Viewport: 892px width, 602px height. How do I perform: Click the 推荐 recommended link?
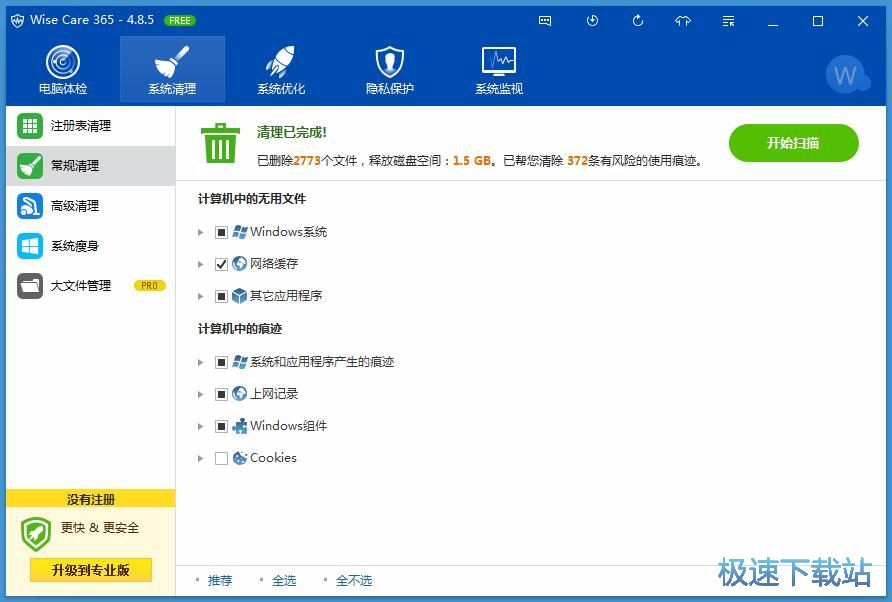(x=220, y=580)
